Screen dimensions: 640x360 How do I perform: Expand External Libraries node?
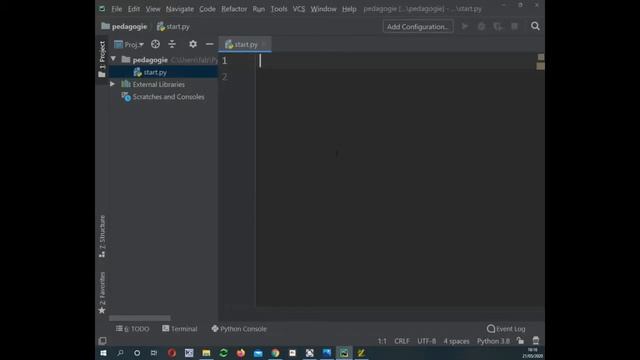(x=112, y=84)
